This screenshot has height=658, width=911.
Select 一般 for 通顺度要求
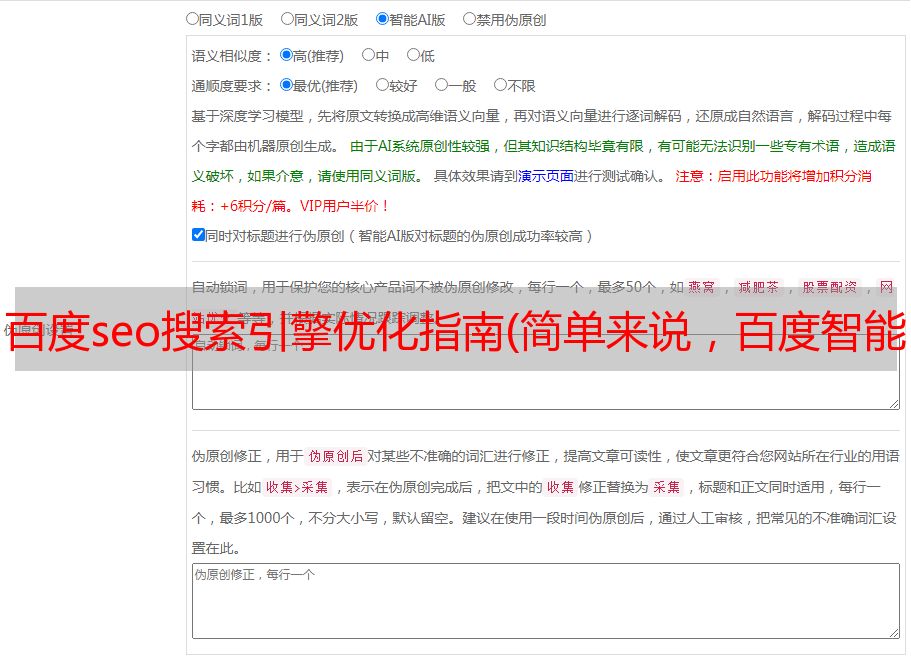point(442,85)
